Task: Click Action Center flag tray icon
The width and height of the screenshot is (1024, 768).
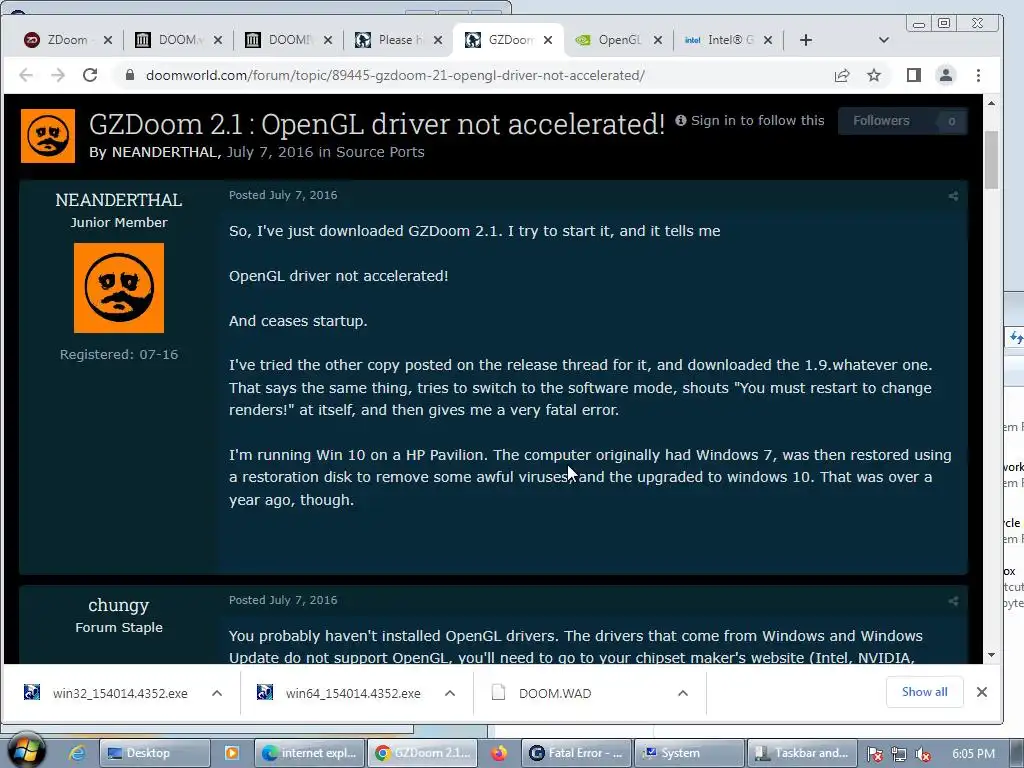Action: point(874,754)
